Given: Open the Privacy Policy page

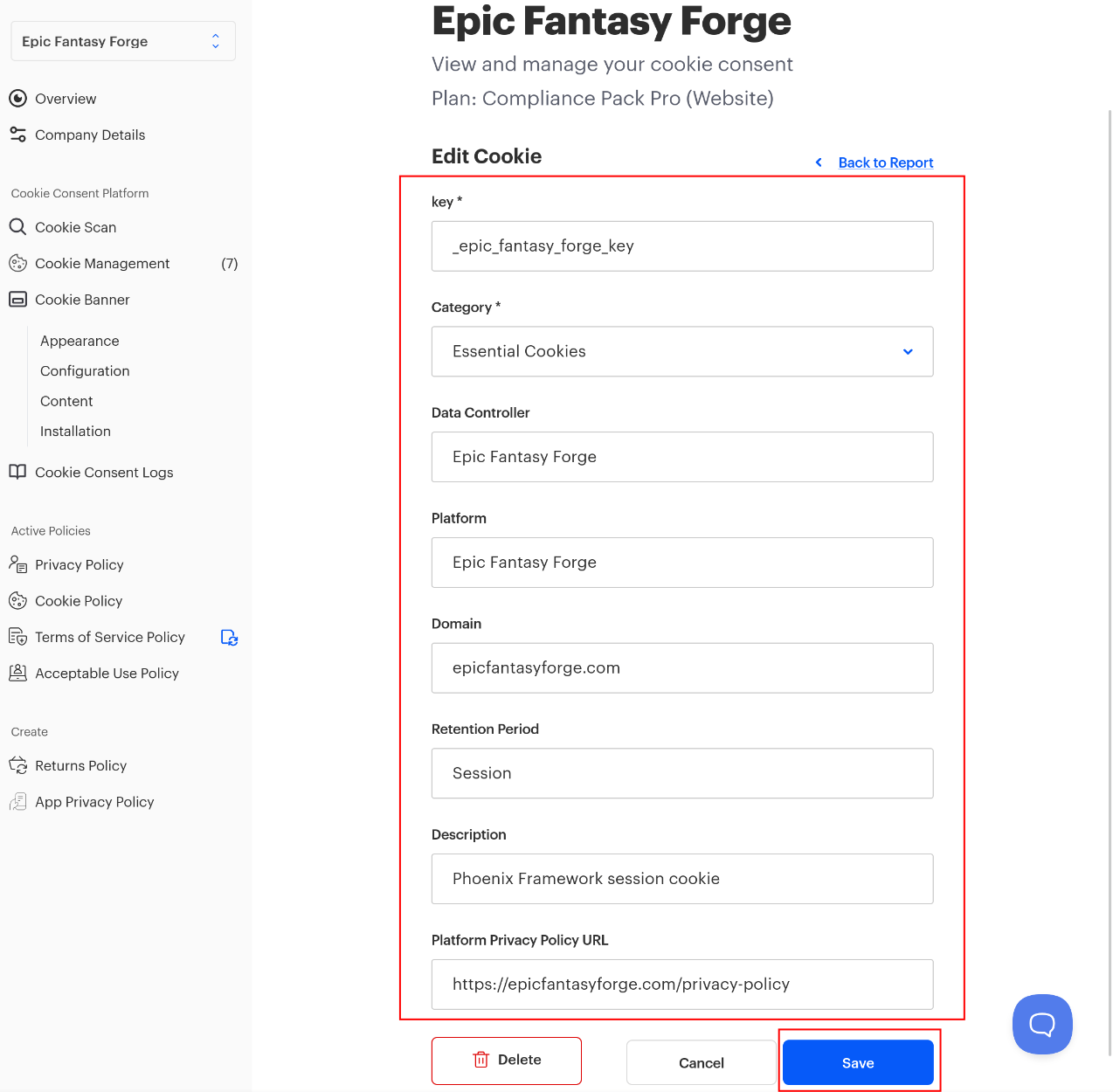Looking at the screenshot, I should (79, 565).
